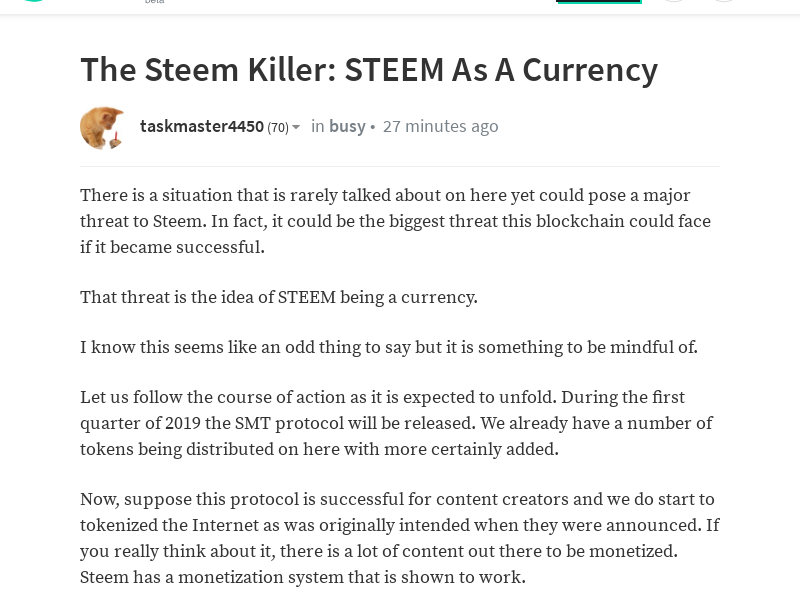Open taskmaster4450's cat avatar picture
Image resolution: width=800 pixels, height=600 pixels.
[x=102, y=128]
